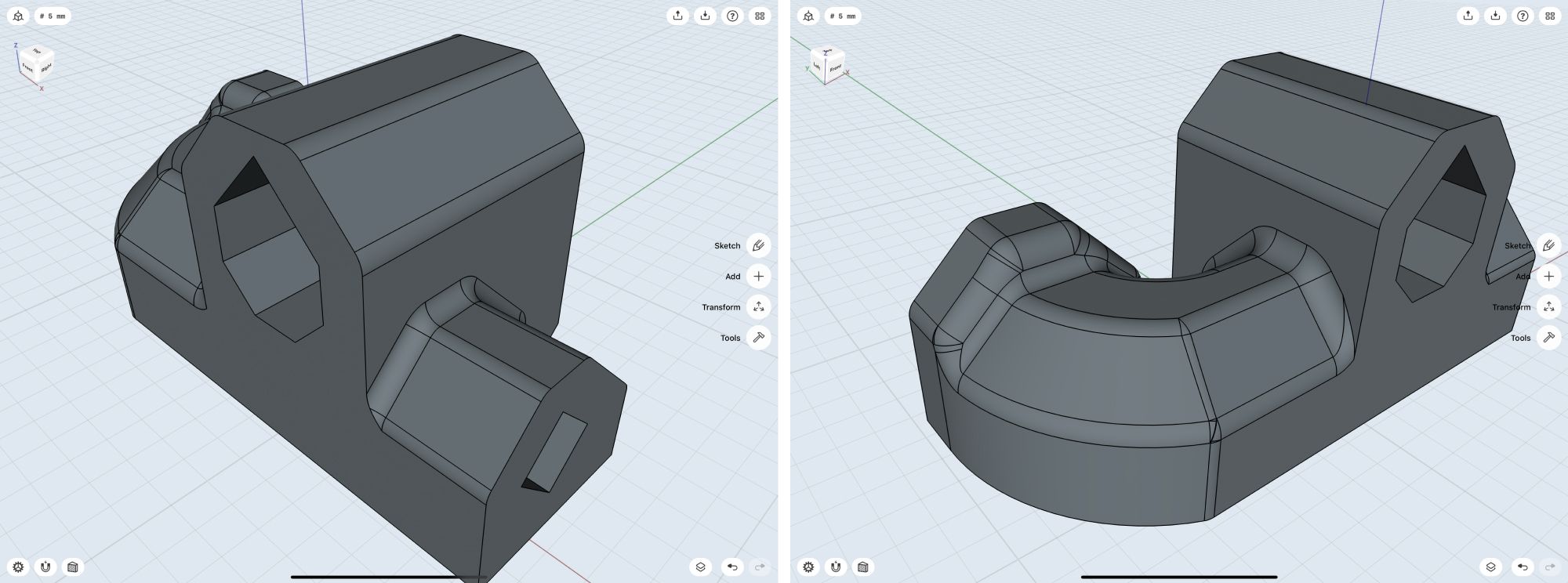Click the view orientation cube in right screenshot
Viewport: 1568px width, 583px height.
[827, 63]
